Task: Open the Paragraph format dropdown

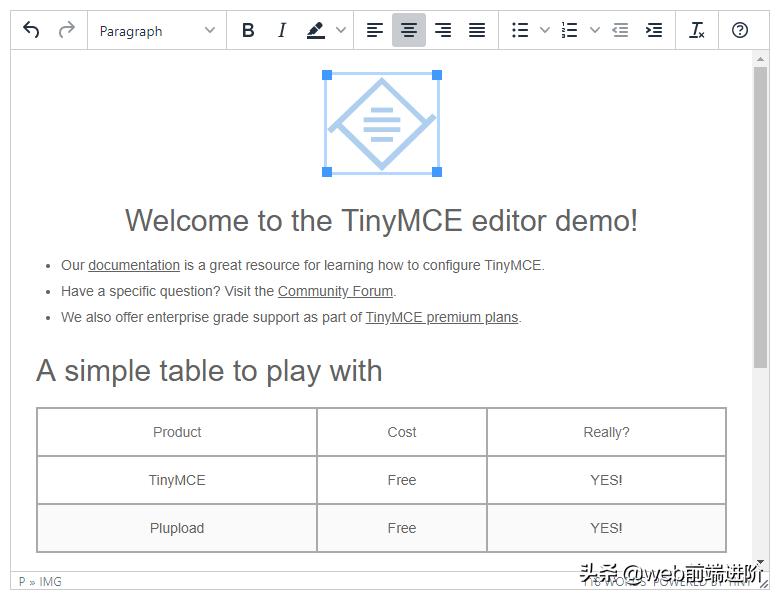Action: 157,31
